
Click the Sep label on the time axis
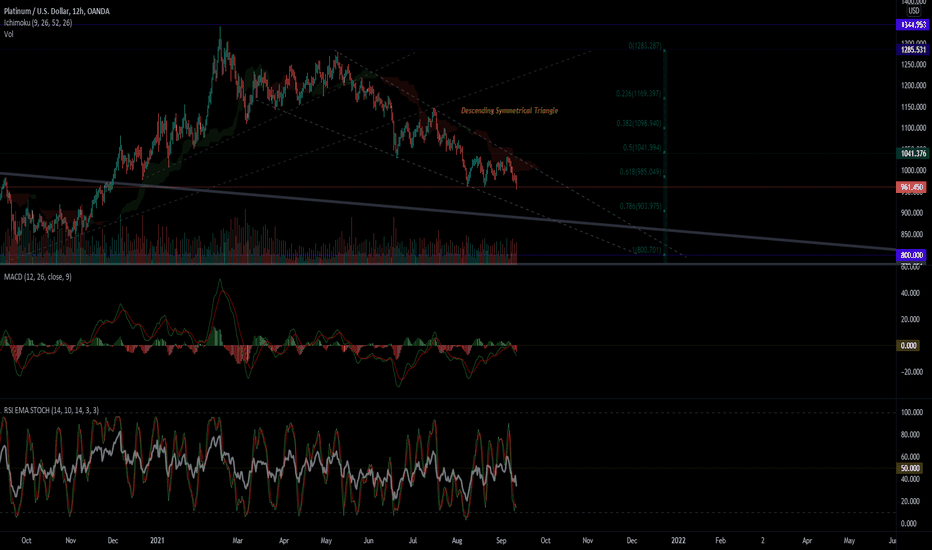click(501, 541)
